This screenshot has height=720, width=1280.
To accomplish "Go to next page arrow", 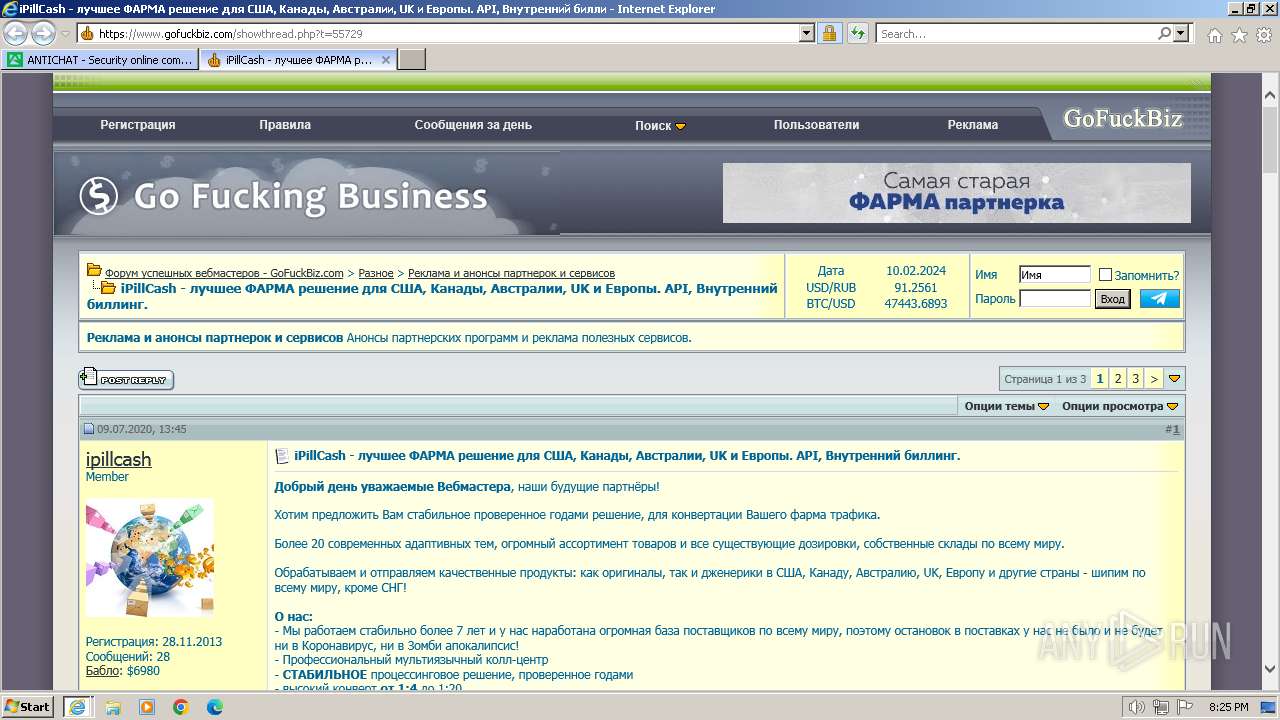I will 1154,379.
